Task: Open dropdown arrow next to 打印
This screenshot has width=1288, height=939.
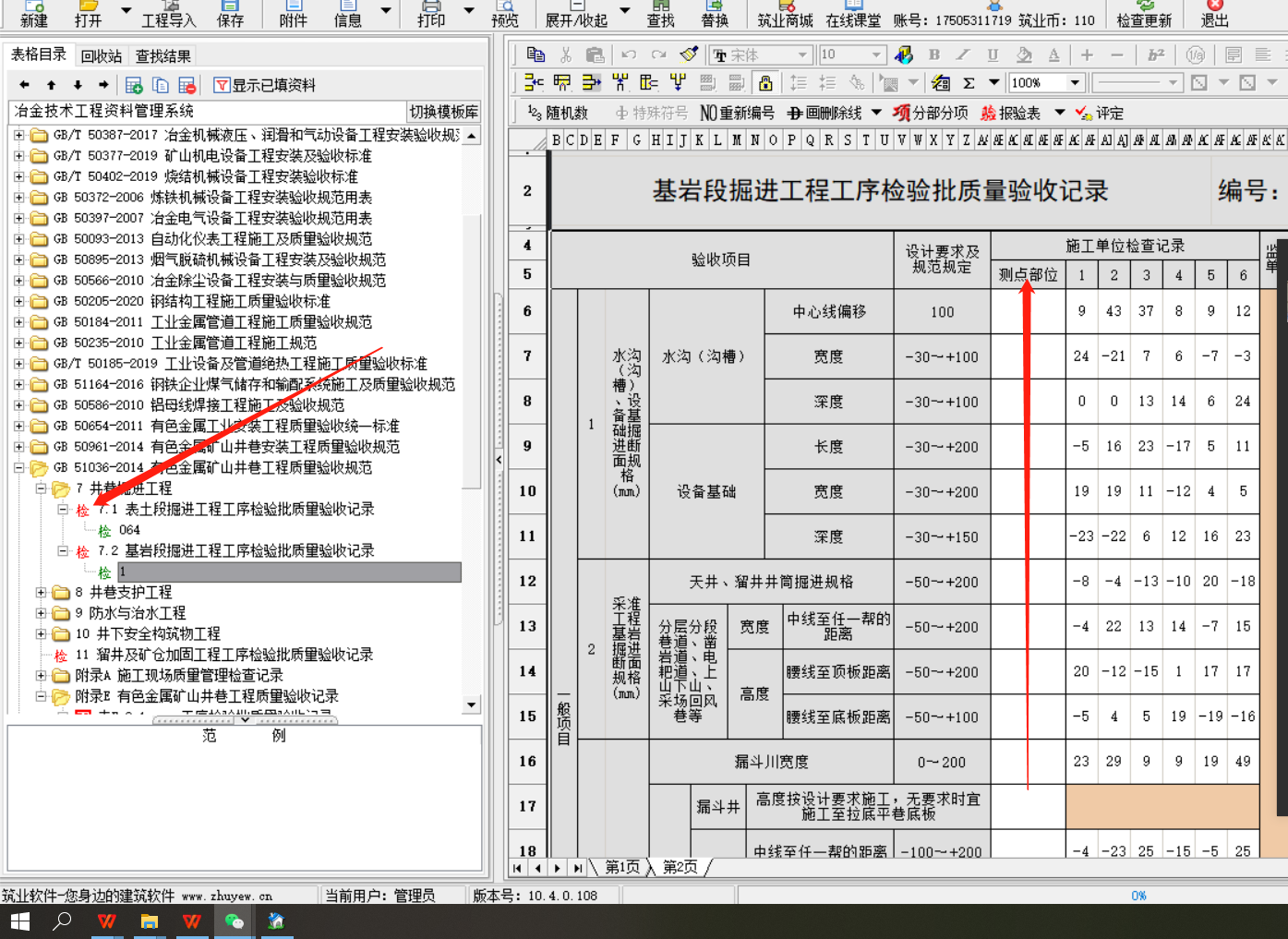Action: [x=469, y=11]
